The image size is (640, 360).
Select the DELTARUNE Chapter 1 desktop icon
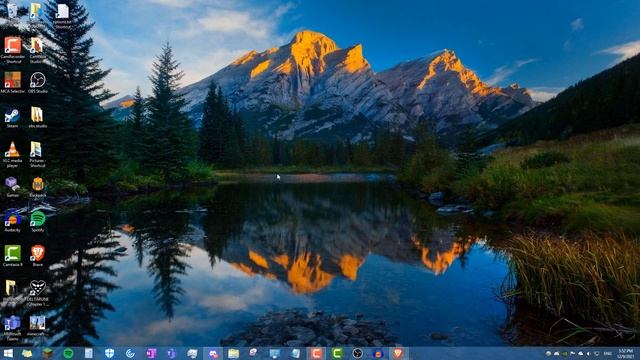point(38,293)
